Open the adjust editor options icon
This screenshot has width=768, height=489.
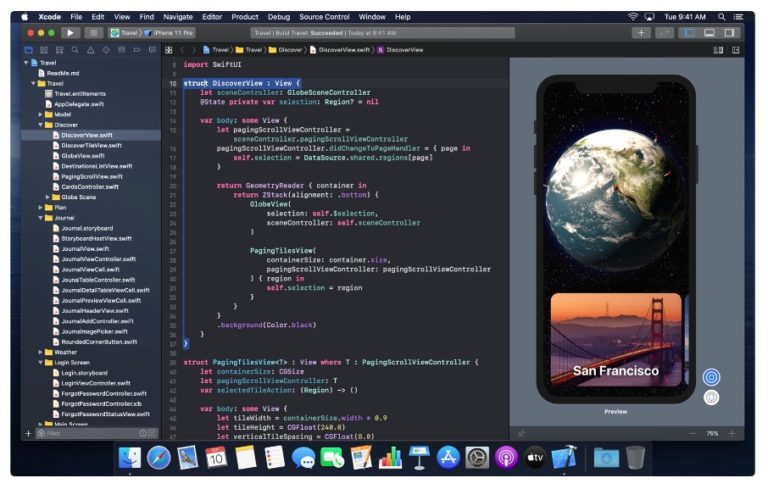point(718,50)
